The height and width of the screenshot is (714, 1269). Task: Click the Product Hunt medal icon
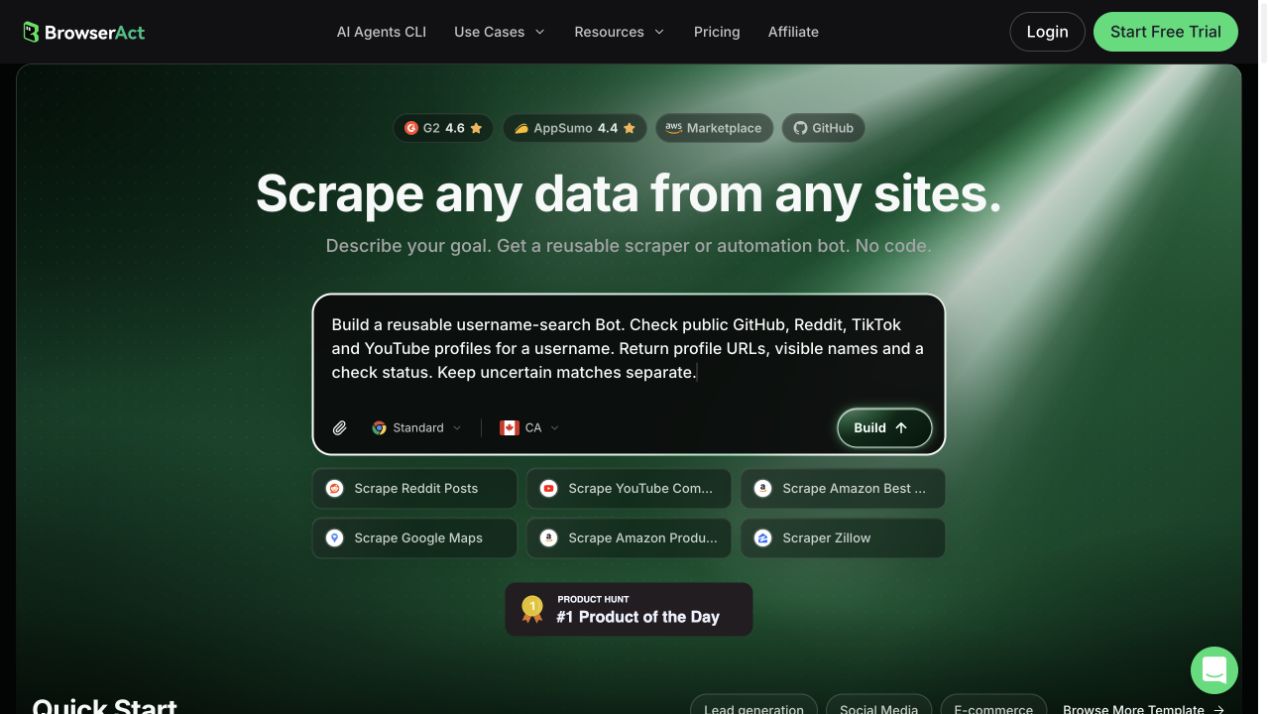pos(532,610)
